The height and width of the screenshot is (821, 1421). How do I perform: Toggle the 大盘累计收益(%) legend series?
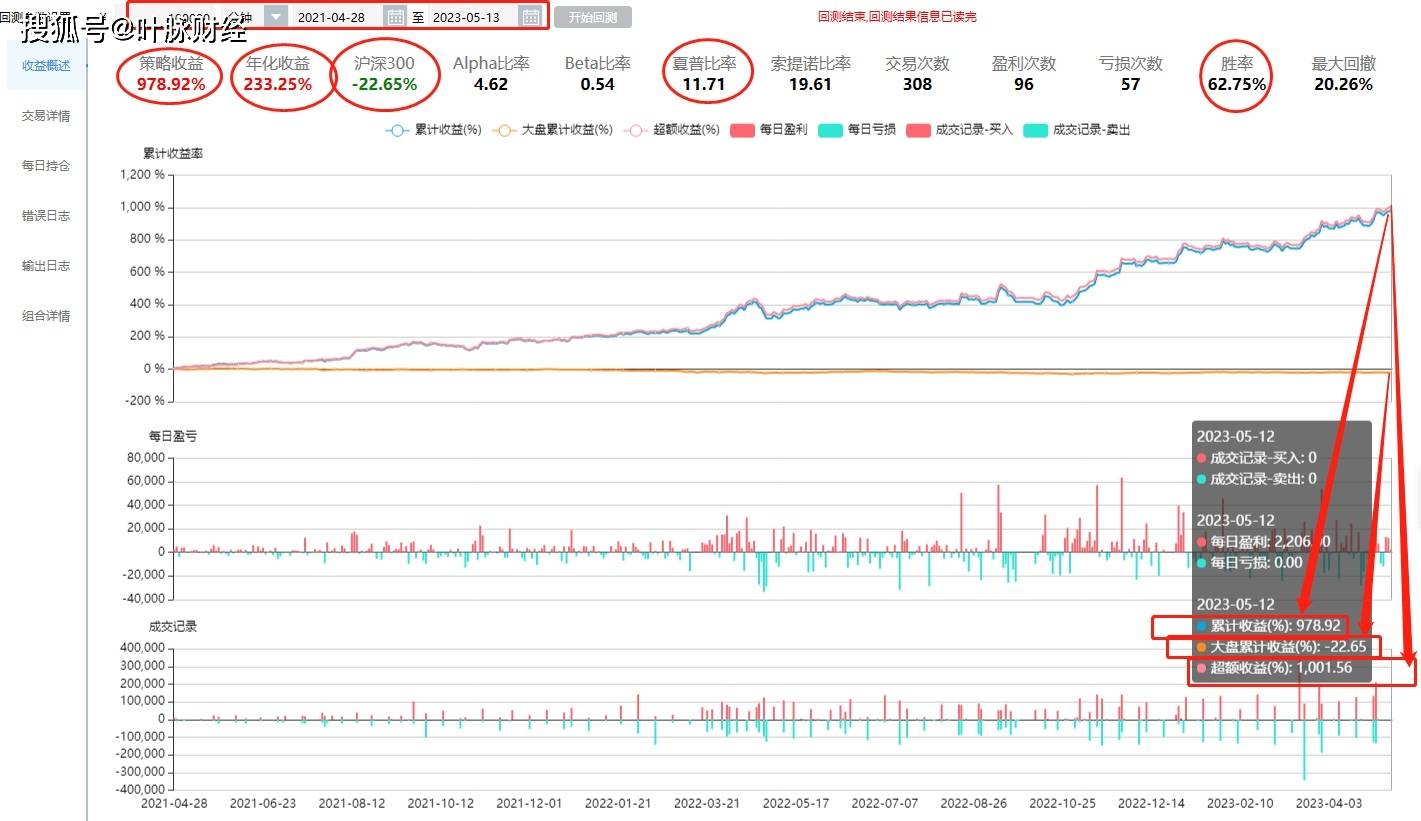click(554, 130)
